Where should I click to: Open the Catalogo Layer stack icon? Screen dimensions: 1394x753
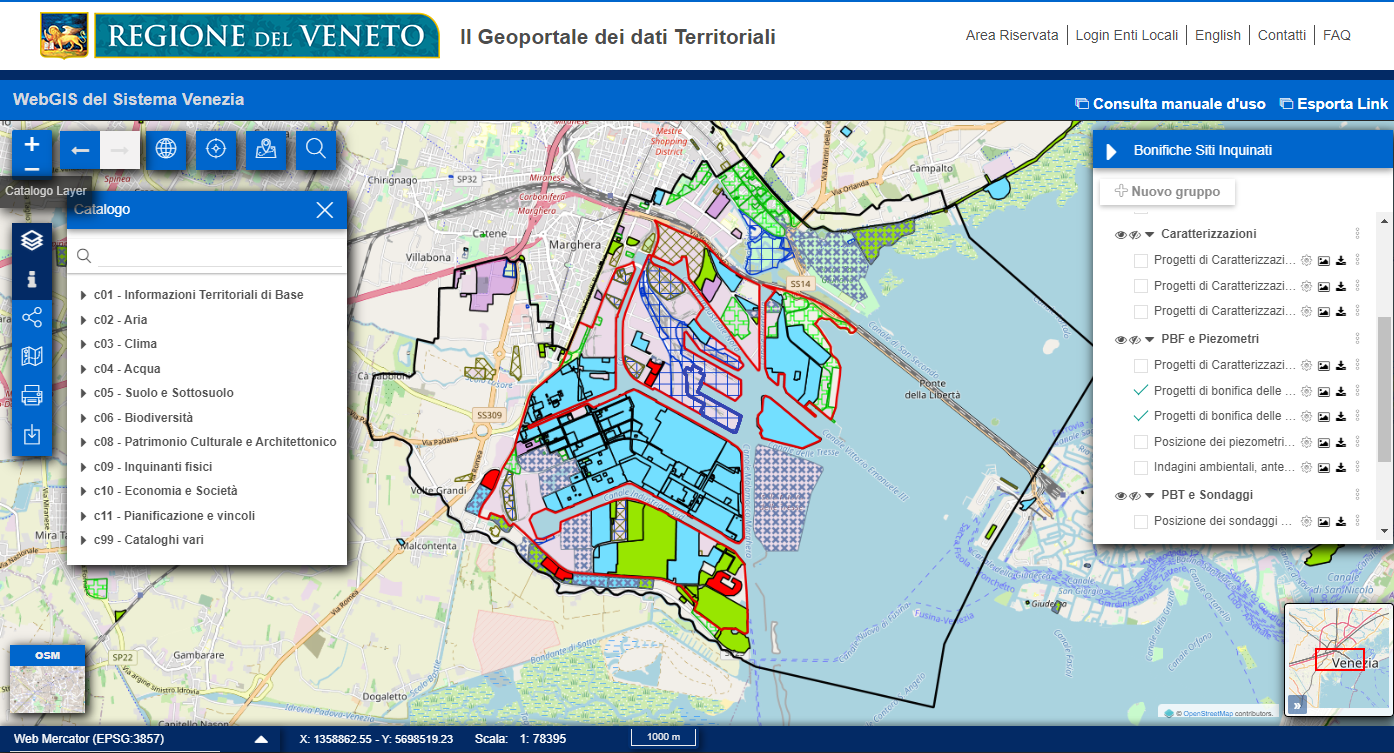point(32,240)
